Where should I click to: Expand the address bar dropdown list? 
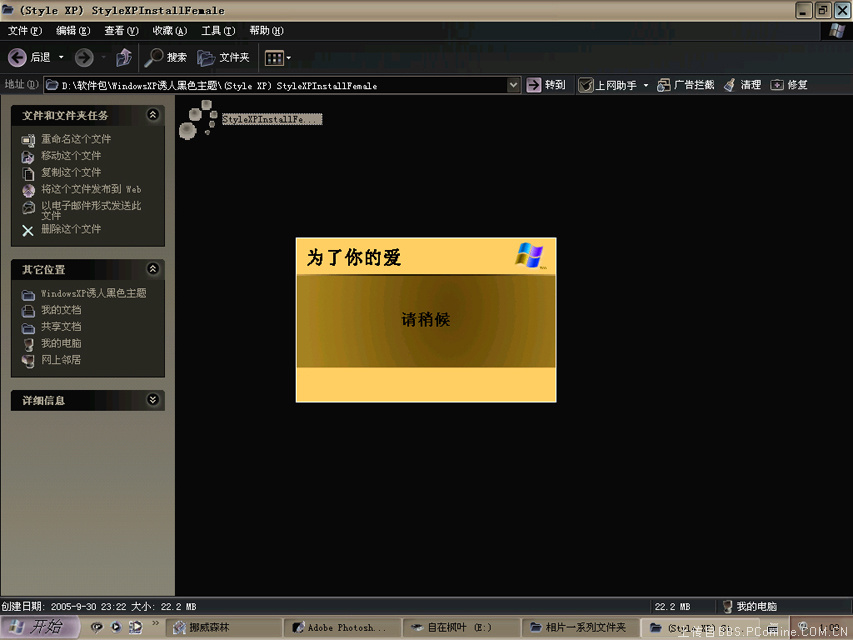(514, 85)
